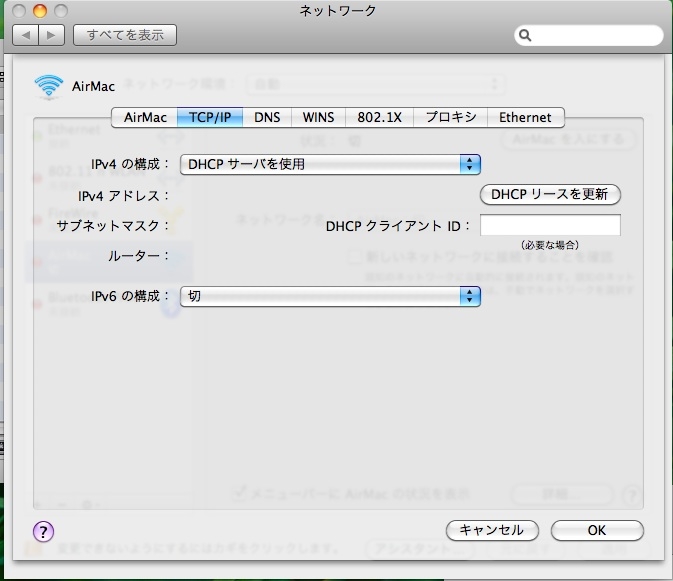Click the forward arrow in the toolbar

pyautogui.click(x=52, y=35)
